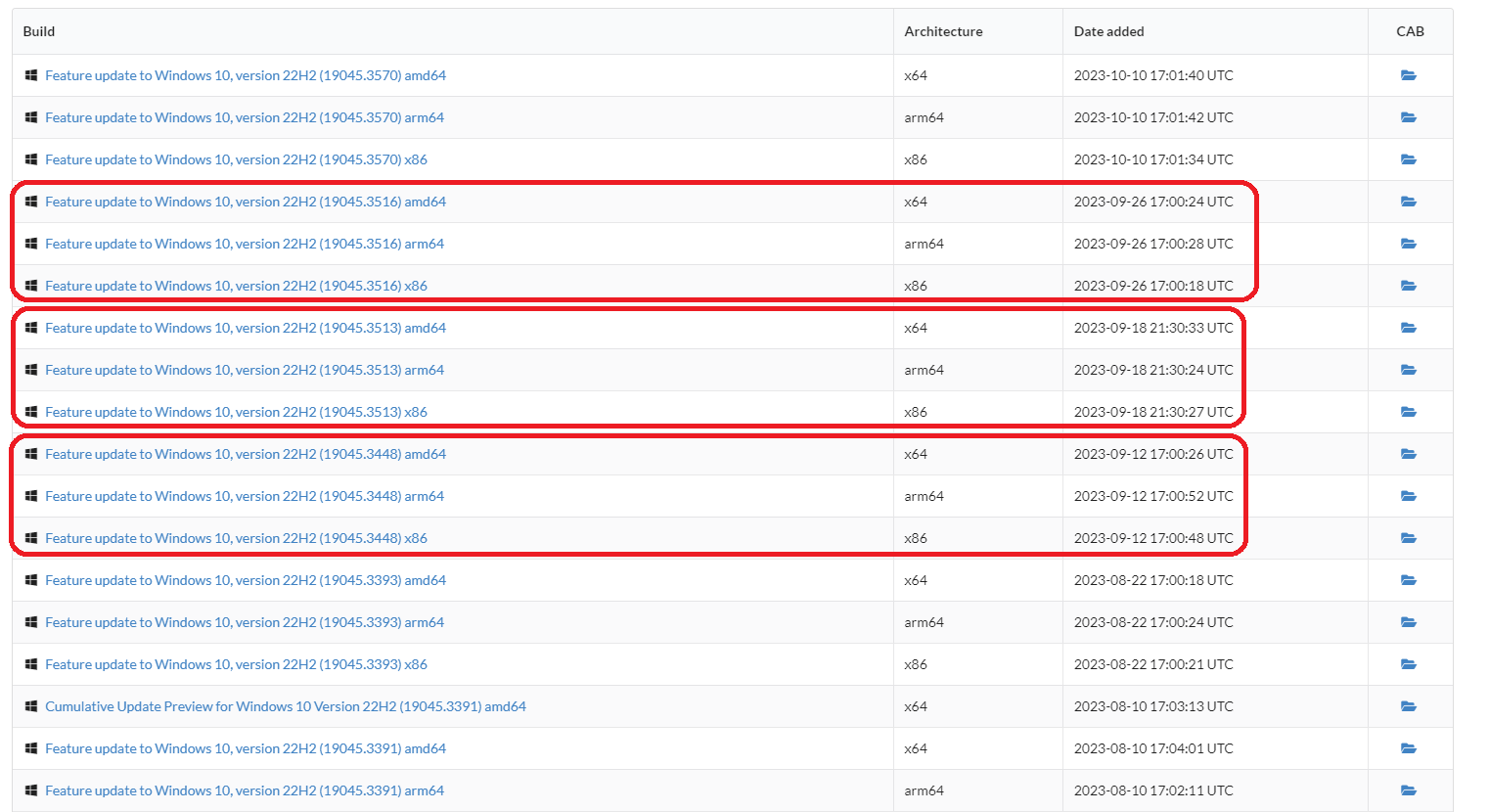The height and width of the screenshot is (812, 1489).
Task: Open CAB folder icon for 19045.3448 amd64 row
Action: [1409, 454]
